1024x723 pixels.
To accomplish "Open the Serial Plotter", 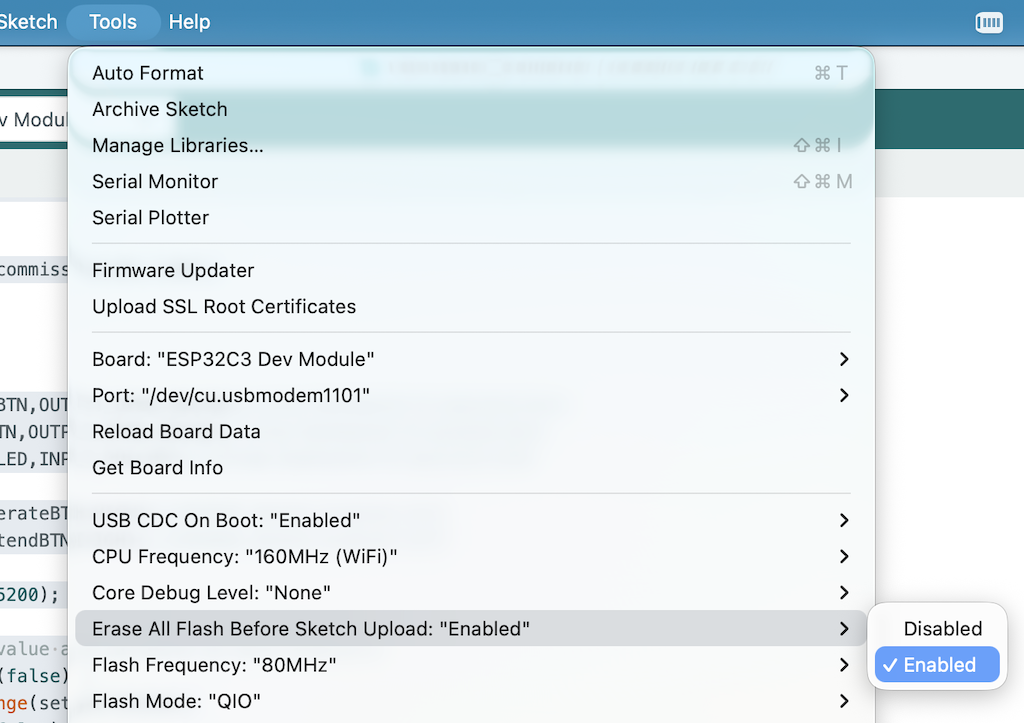I will [x=151, y=217].
